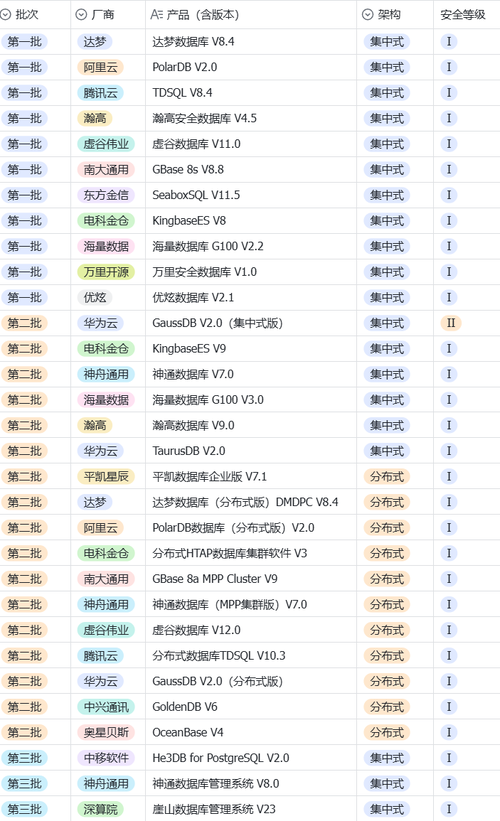Click the 批次 column select-type icon
Image resolution: width=500 pixels, height=821 pixels.
coord(6,15)
